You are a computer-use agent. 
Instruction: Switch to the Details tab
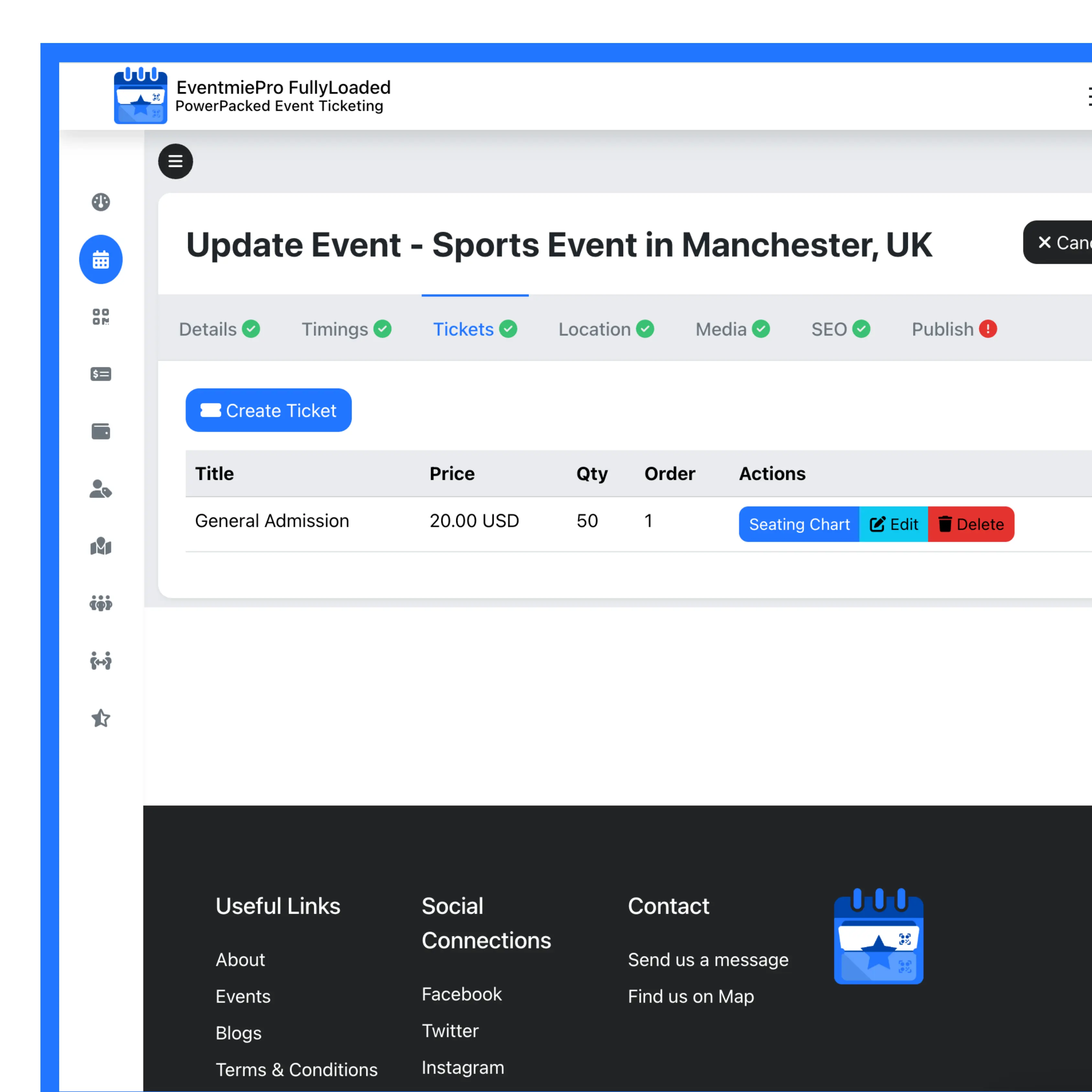219,329
